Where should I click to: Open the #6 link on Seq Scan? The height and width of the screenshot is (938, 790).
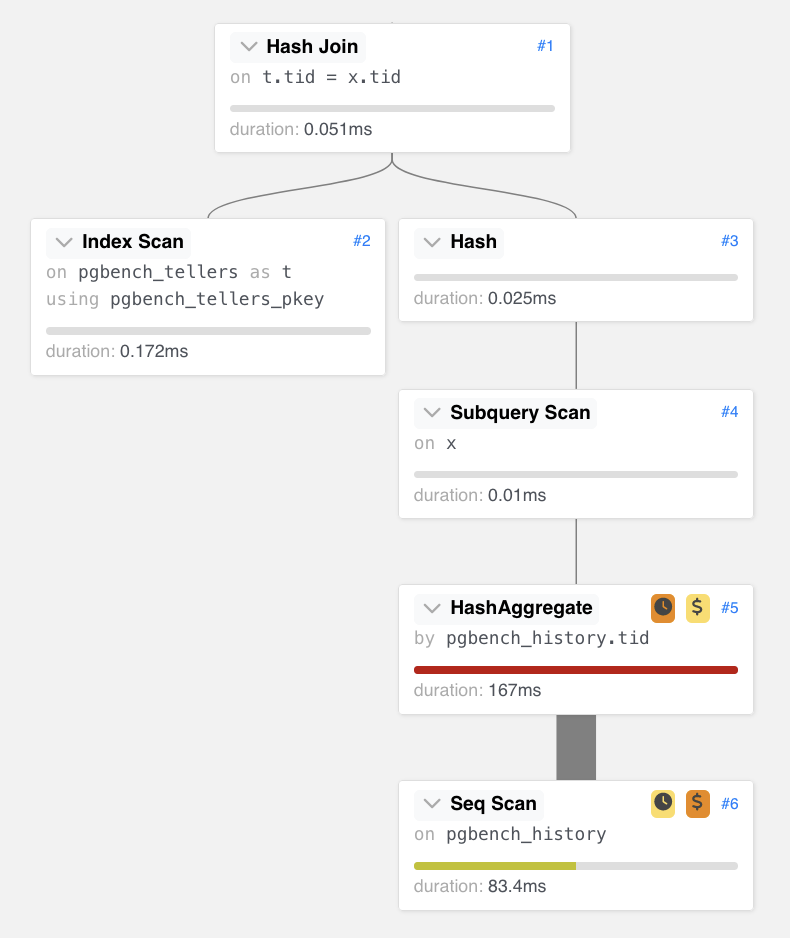click(x=730, y=803)
